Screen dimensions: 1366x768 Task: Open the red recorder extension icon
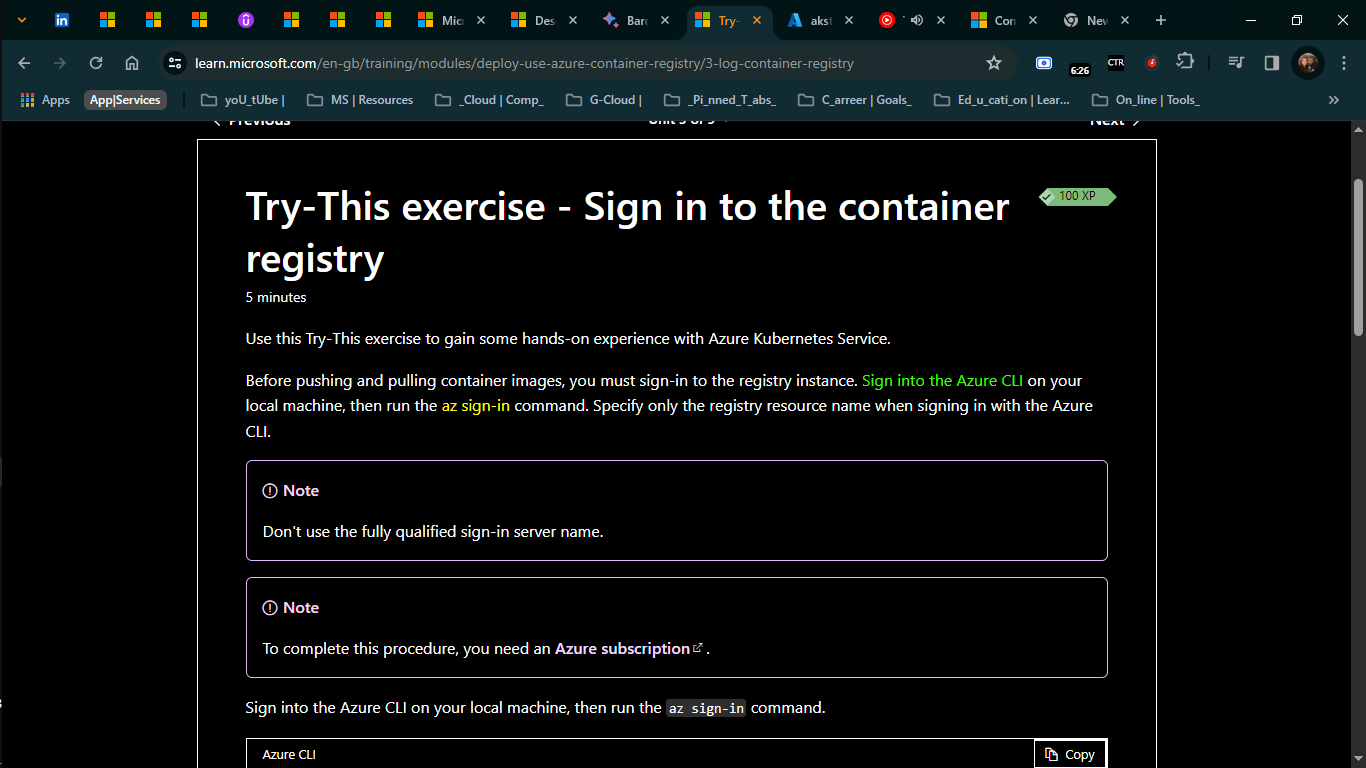coord(1151,62)
